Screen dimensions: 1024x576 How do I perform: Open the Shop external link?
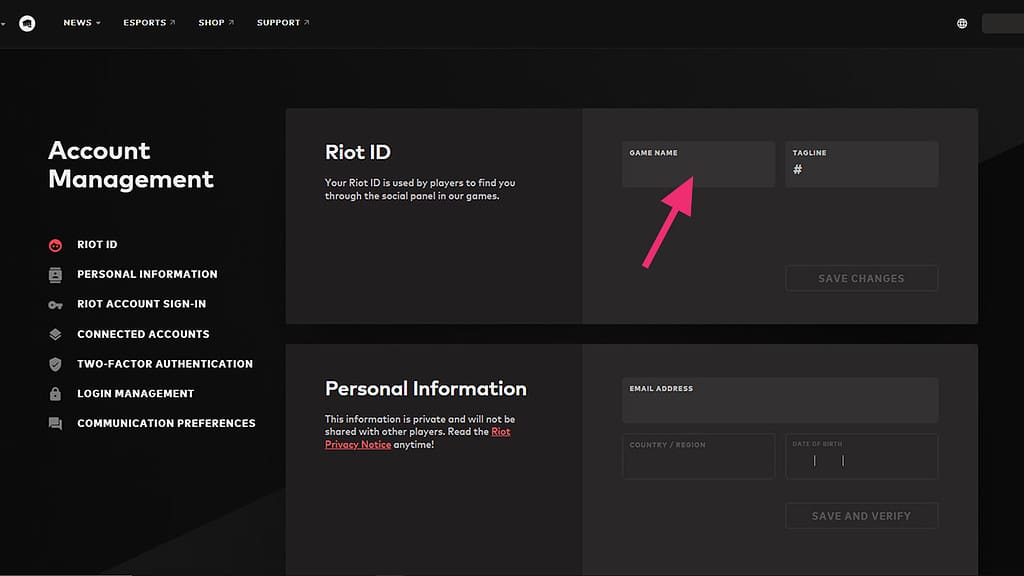pyautogui.click(x=216, y=23)
